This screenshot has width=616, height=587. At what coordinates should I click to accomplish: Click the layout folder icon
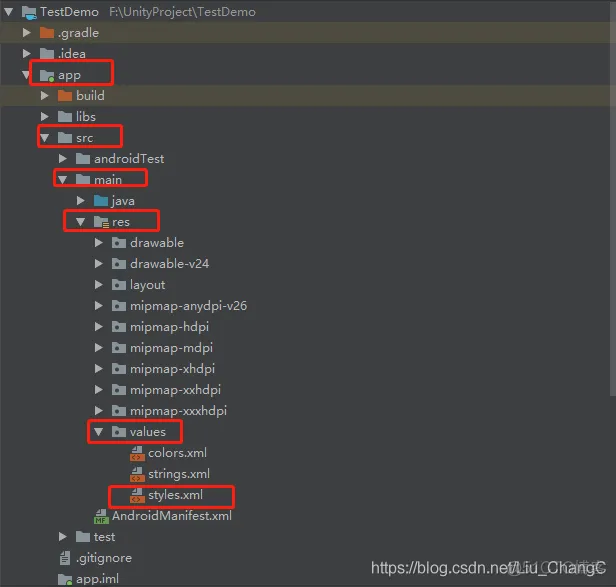[x=119, y=284]
